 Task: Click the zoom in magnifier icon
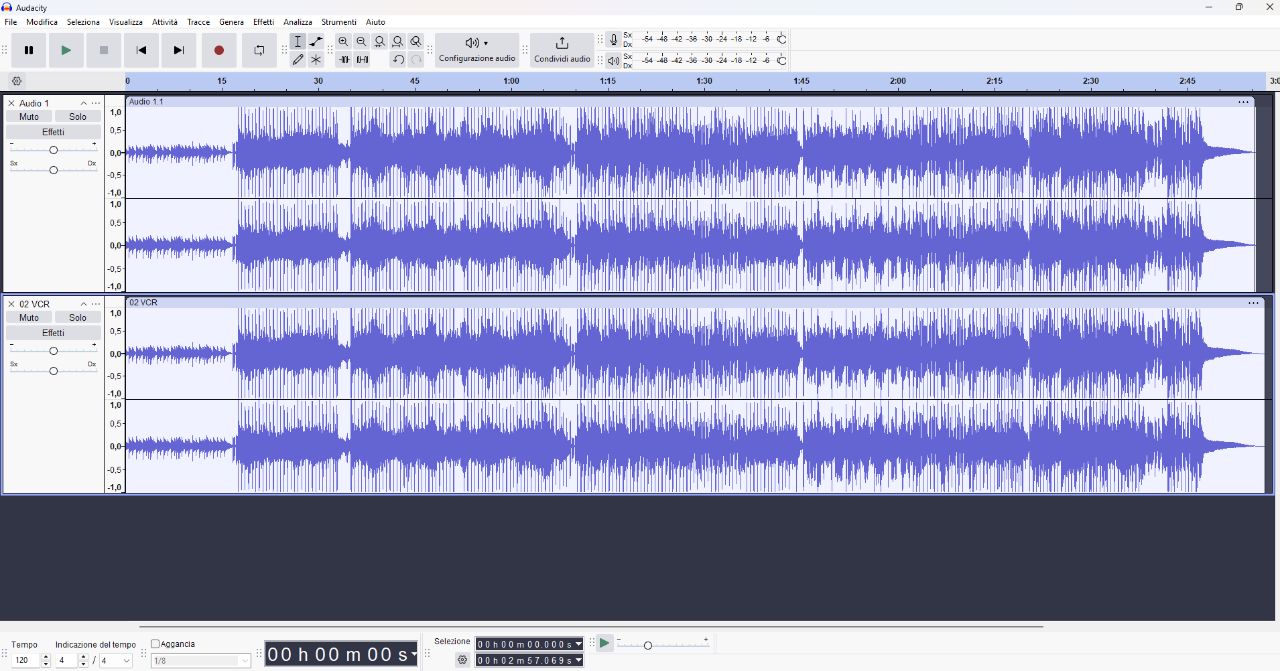point(343,41)
